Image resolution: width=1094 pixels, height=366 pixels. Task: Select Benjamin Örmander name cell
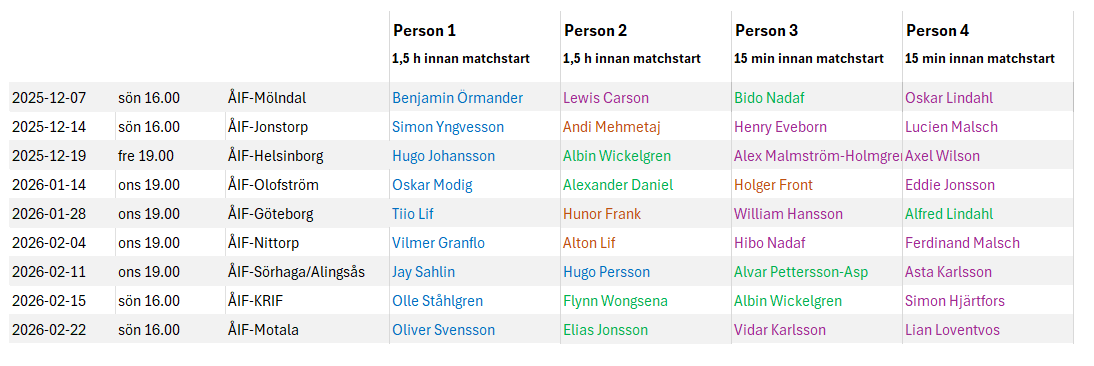click(474, 98)
